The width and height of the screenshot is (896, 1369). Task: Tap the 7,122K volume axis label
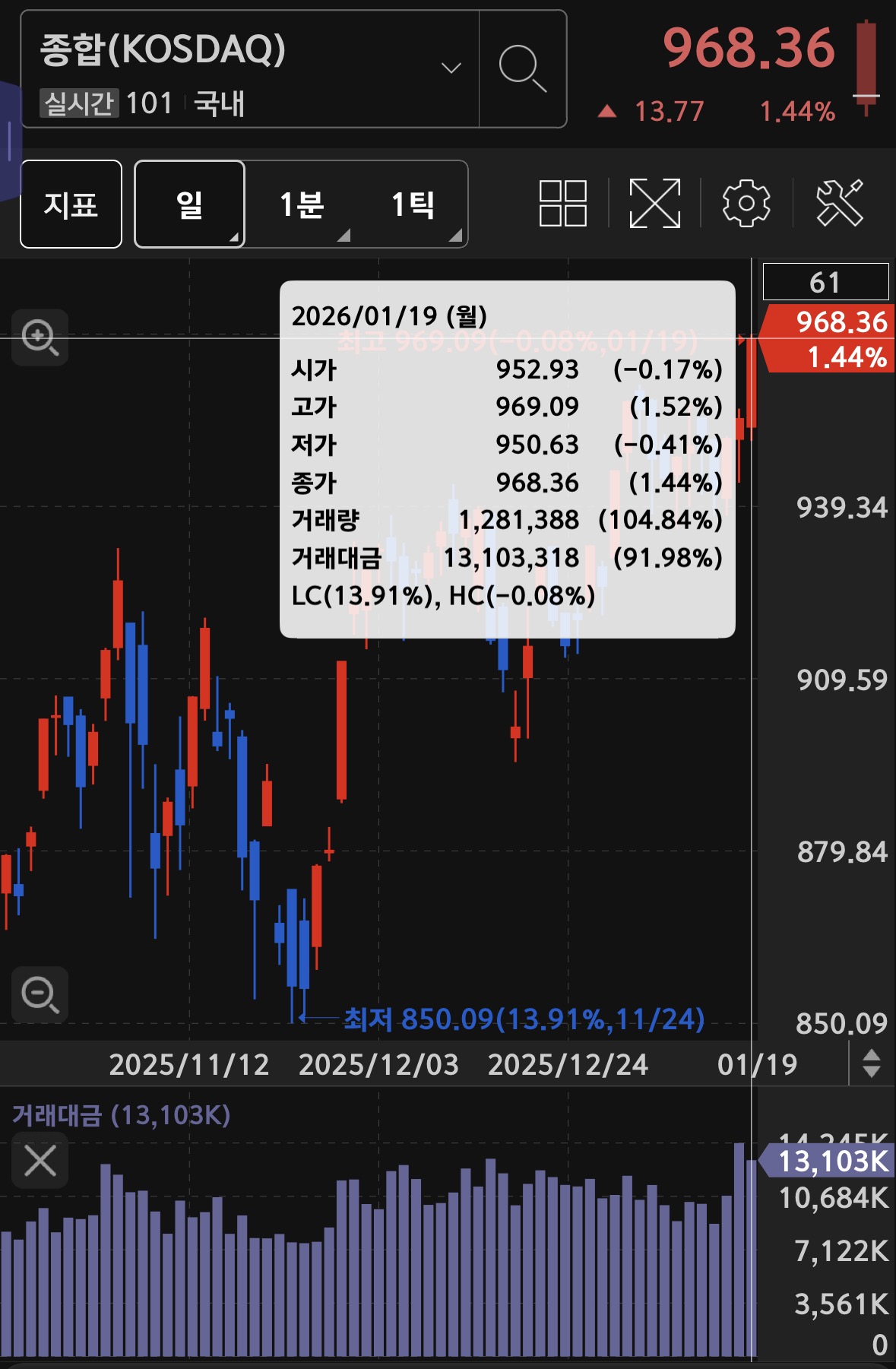click(841, 1251)
